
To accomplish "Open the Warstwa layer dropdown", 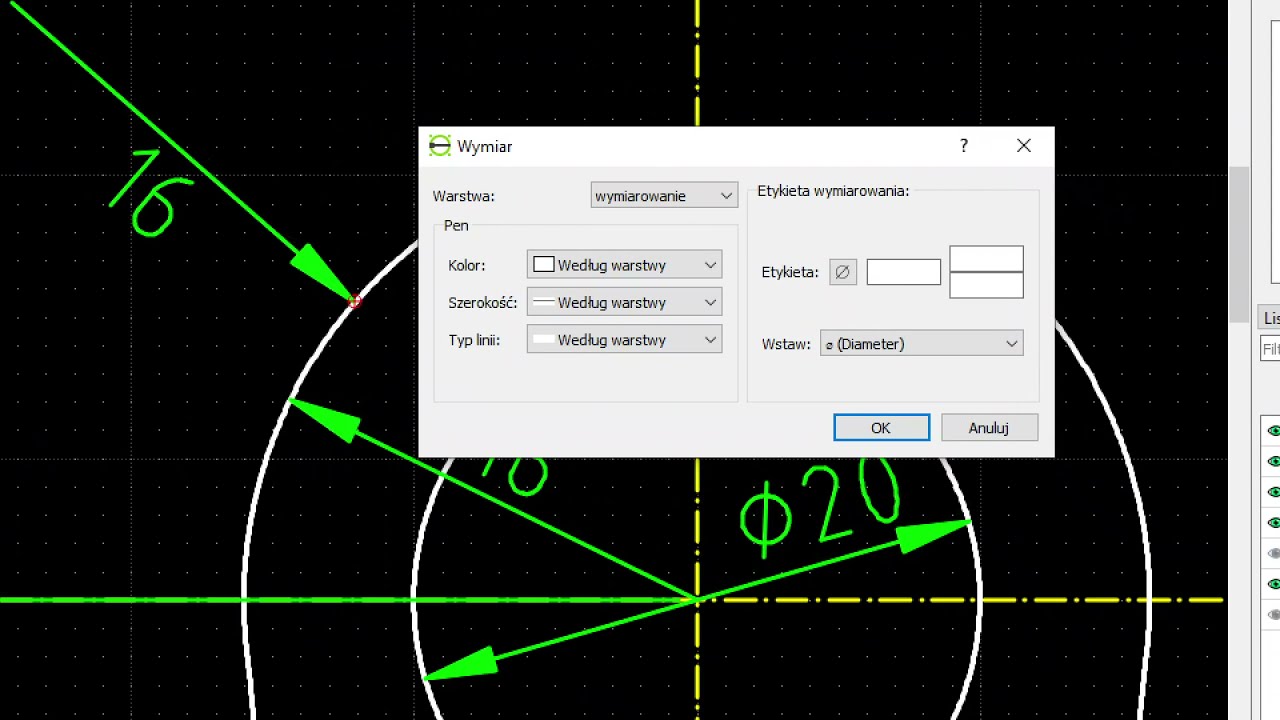I will [x=664, y=196].
